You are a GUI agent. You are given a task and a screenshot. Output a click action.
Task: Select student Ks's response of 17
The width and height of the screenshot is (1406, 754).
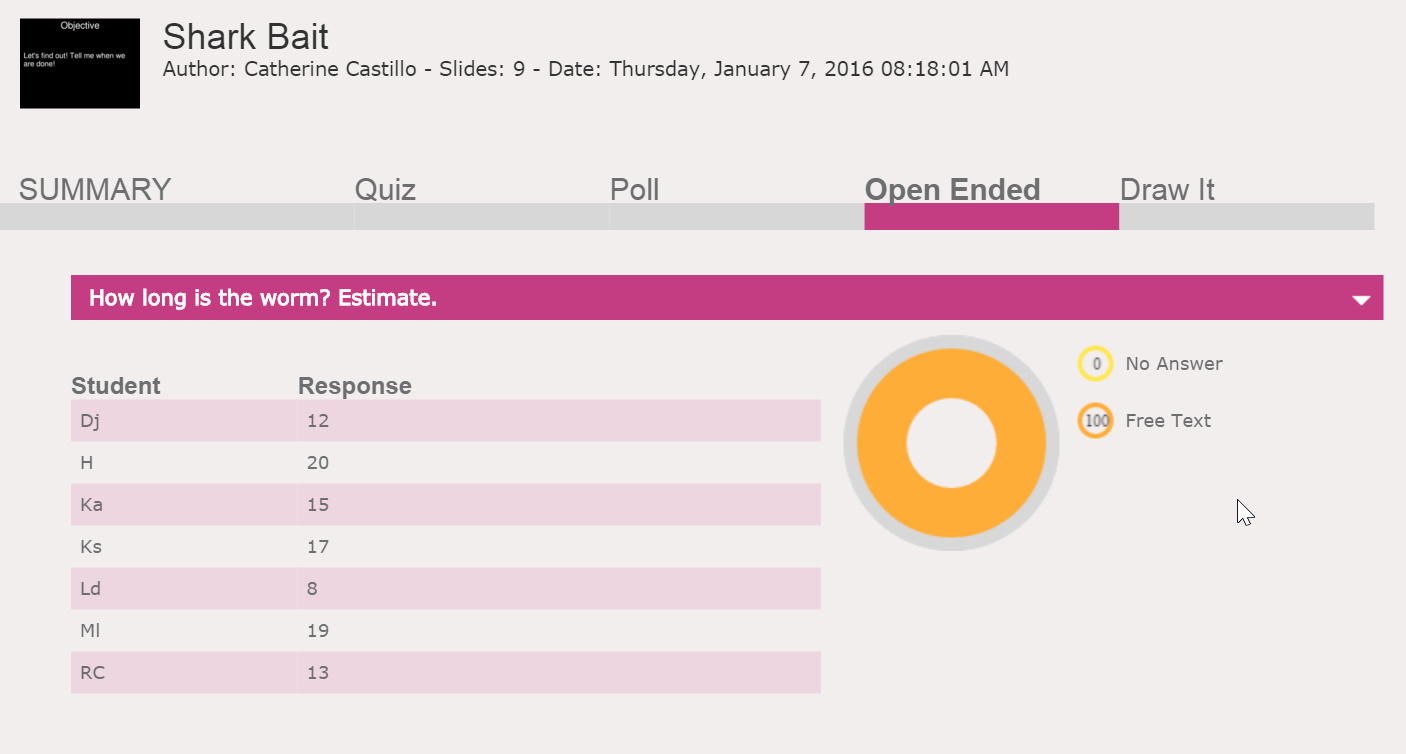tap(318, 547)
